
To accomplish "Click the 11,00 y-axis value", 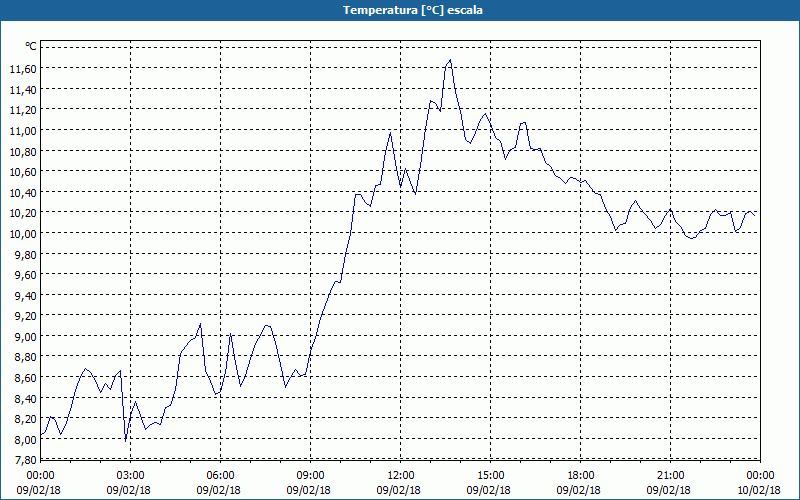I will click(x=23, y=131).
